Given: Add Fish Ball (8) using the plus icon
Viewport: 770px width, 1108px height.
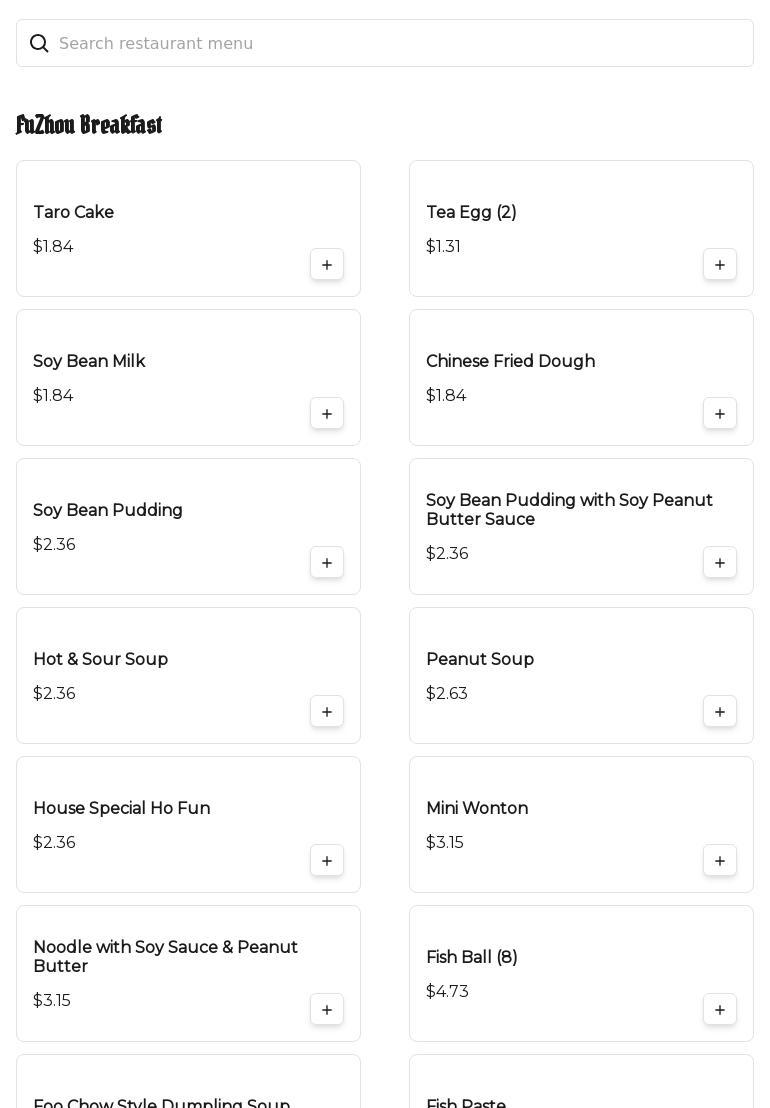Looking at the screenshot, I should pos(720,1010).
